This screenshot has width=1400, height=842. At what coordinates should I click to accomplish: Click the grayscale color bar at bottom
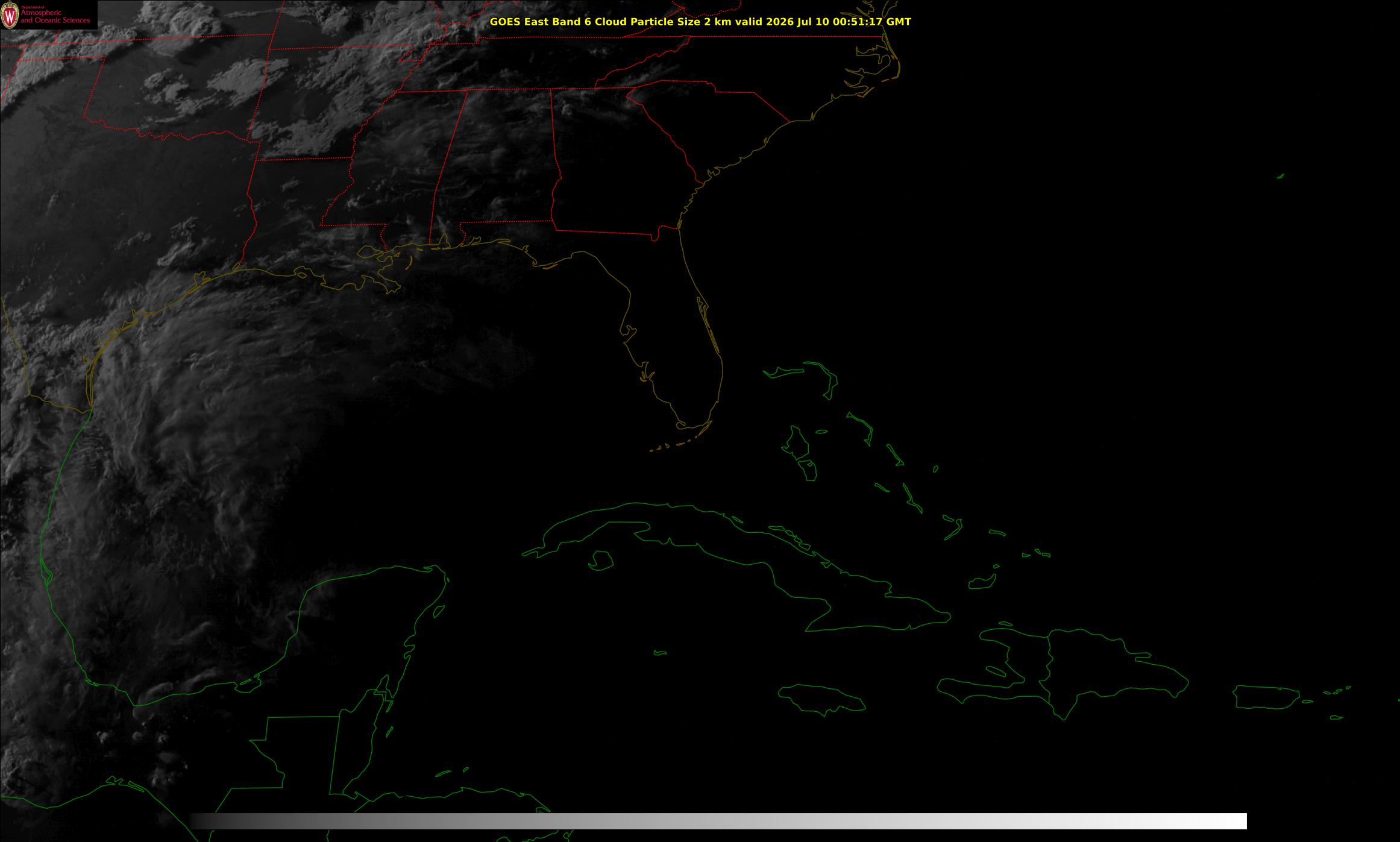tap(718, 821)
